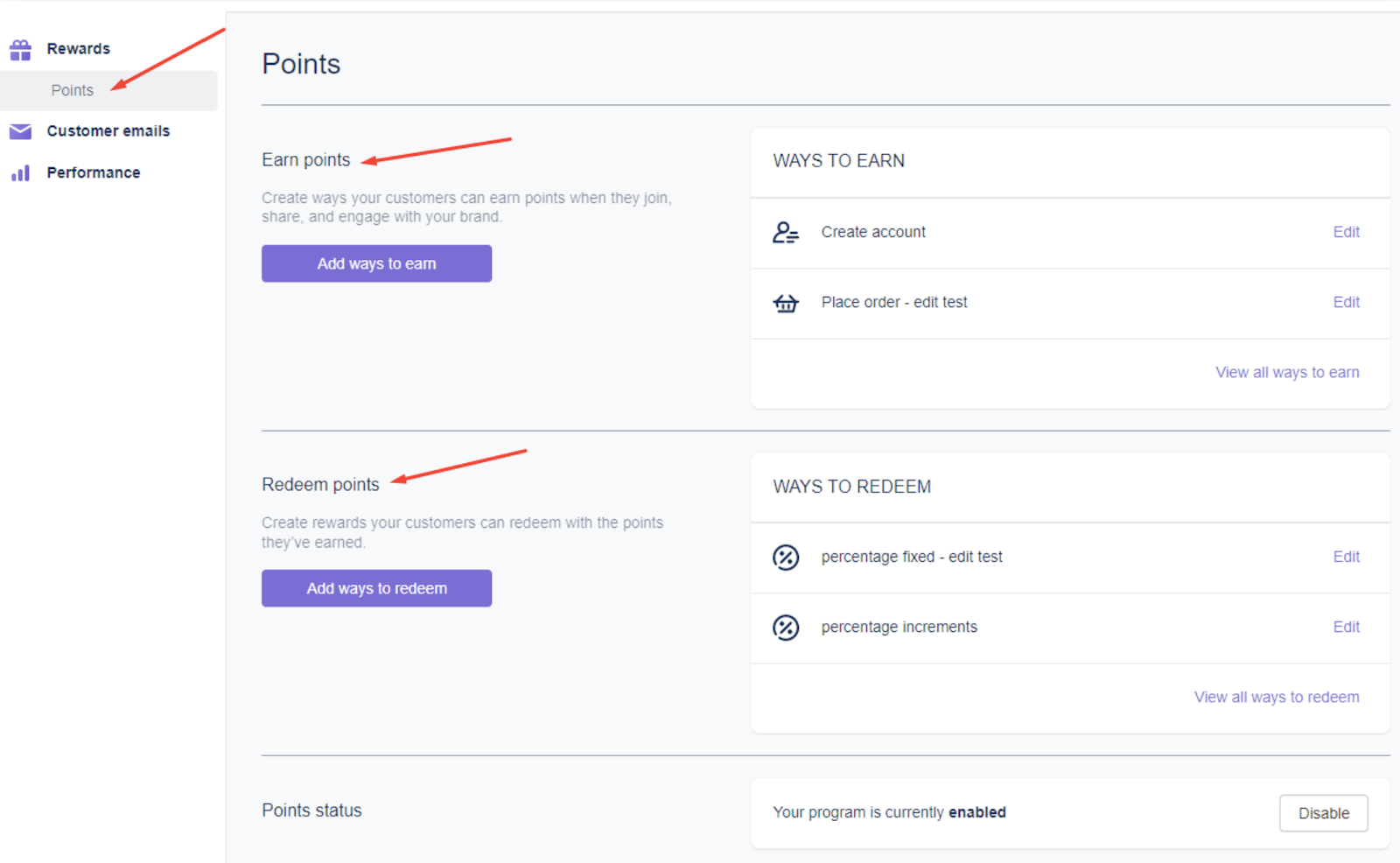The image size is (1400, 863).
Task: Go to Customer emails section
Action: tap(108, 131)
